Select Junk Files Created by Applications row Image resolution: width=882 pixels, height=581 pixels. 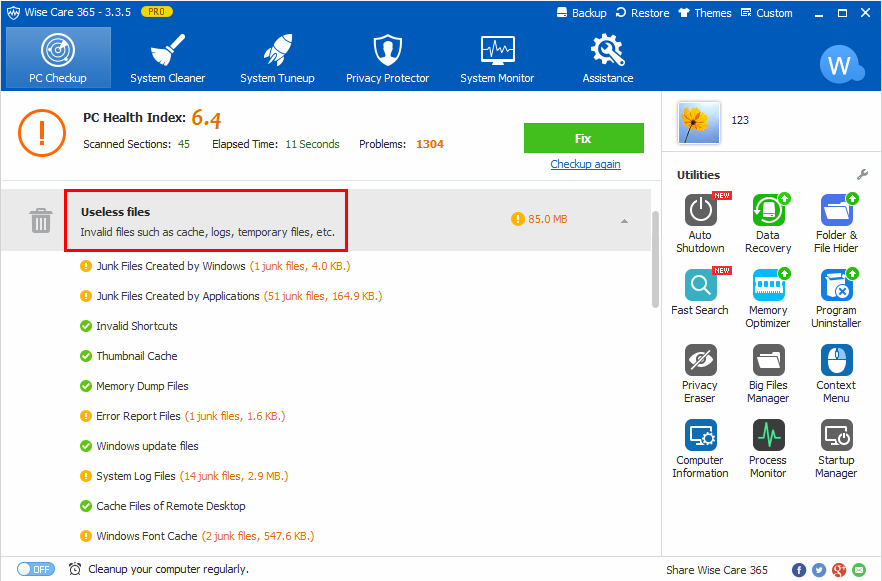pyautogui.click(x=231, y=296)
